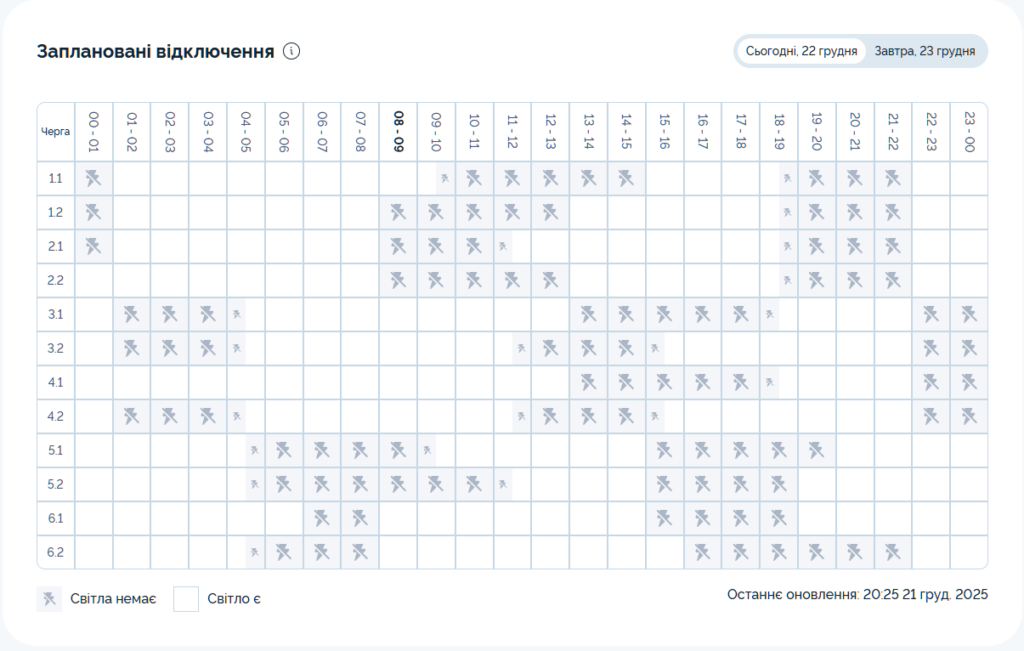This screenshot has height=651, width=1024.
Task: Click outage icon for queue 4.1 at 13-14
Action: click(x=588, y=383)
